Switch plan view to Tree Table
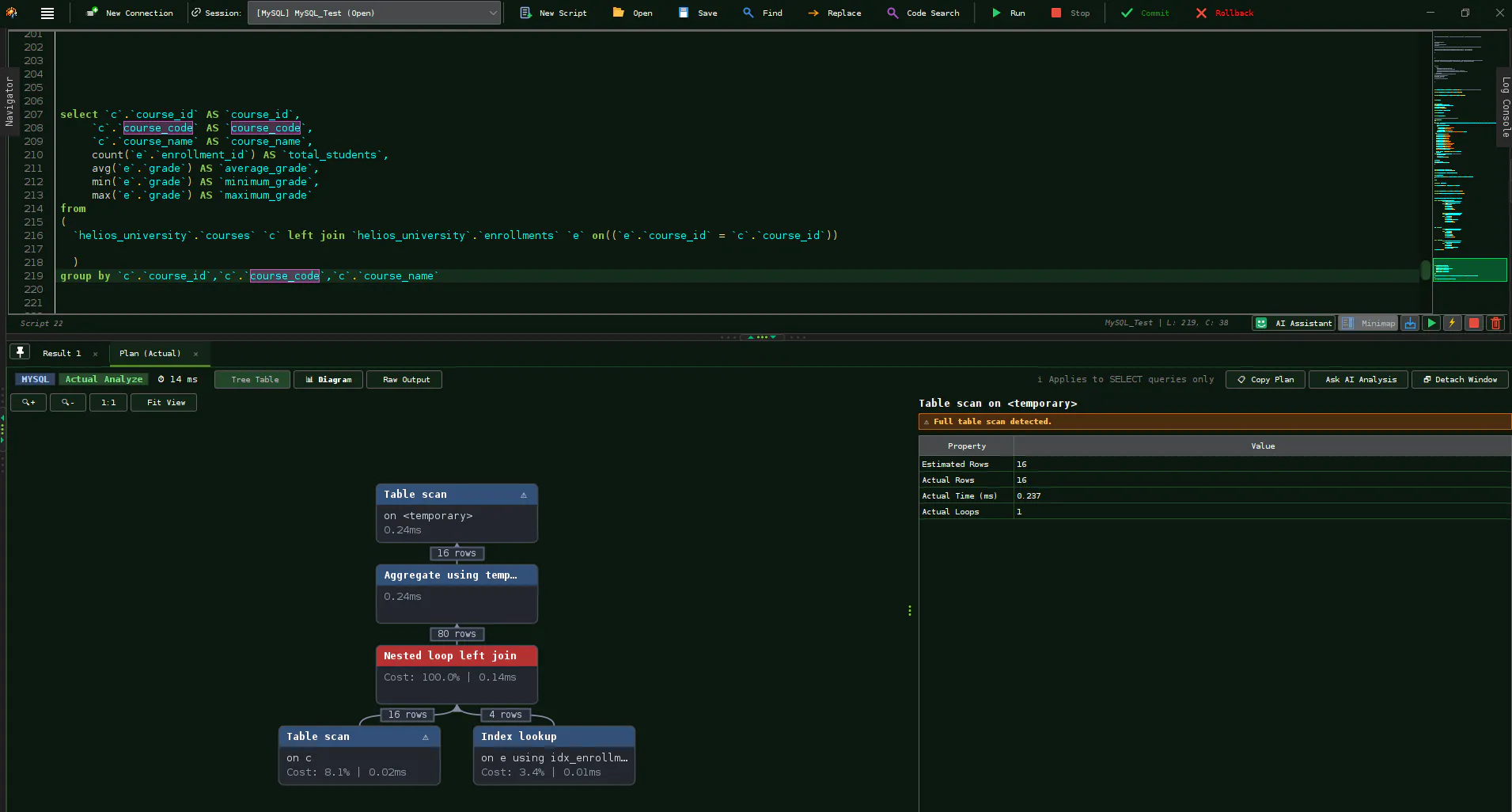Viewport: 1512px width, 812px height. (252, 379)
